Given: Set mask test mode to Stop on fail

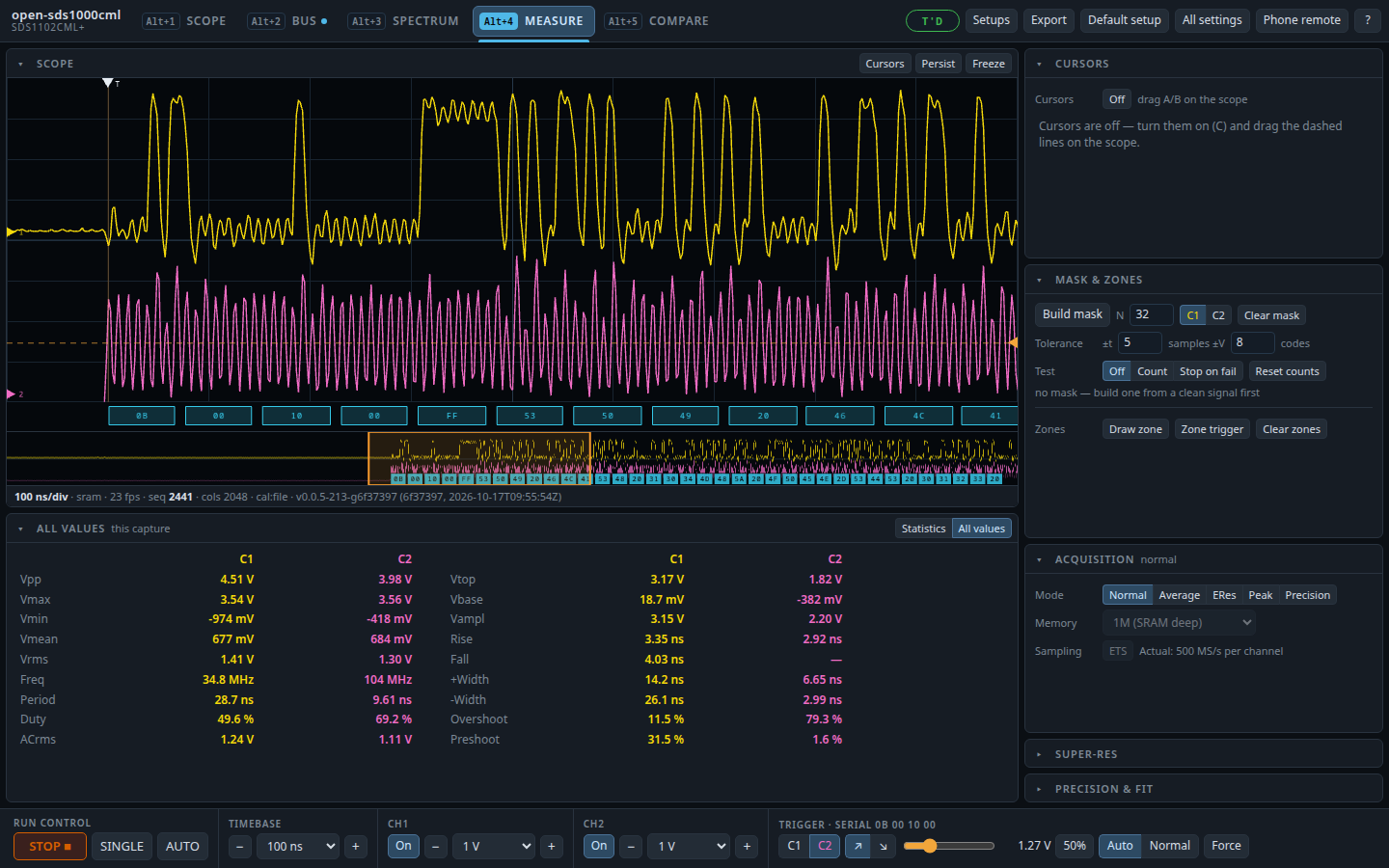Looking at the screenshot, I should pos(1208,371).
